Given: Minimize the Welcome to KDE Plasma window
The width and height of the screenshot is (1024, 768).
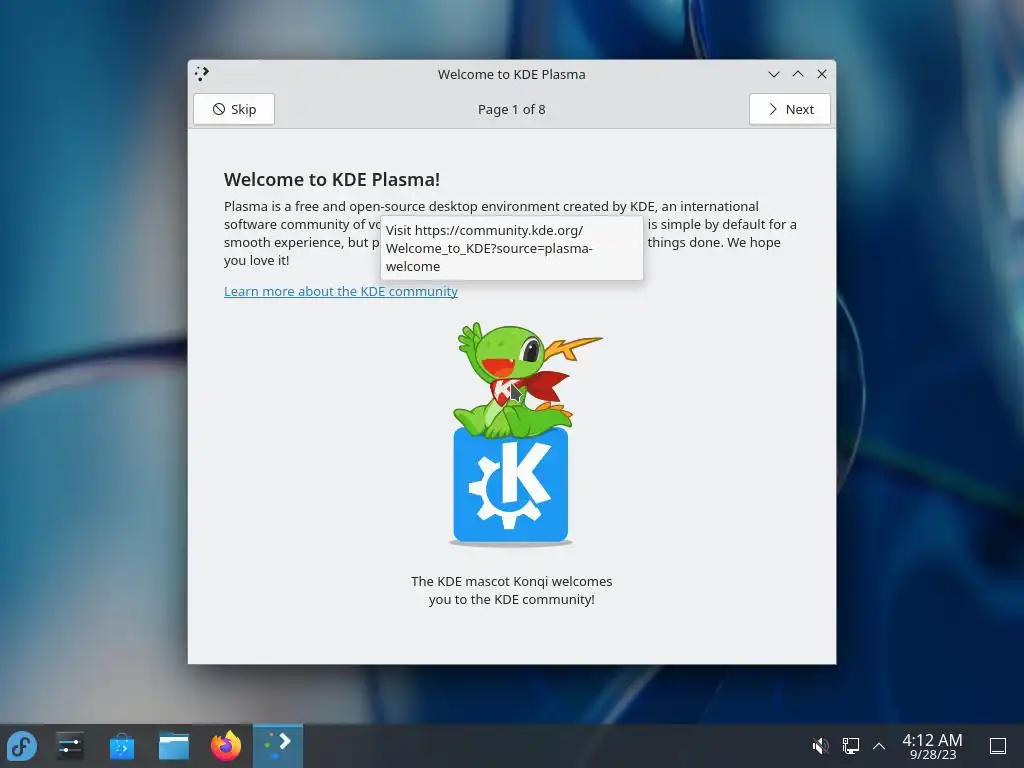Looking at the screenshot, I should 774,74.
